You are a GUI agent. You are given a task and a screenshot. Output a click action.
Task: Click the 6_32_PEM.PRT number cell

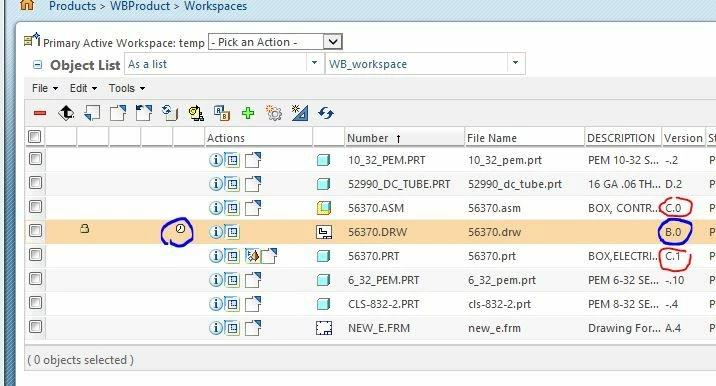coord(383,280)
